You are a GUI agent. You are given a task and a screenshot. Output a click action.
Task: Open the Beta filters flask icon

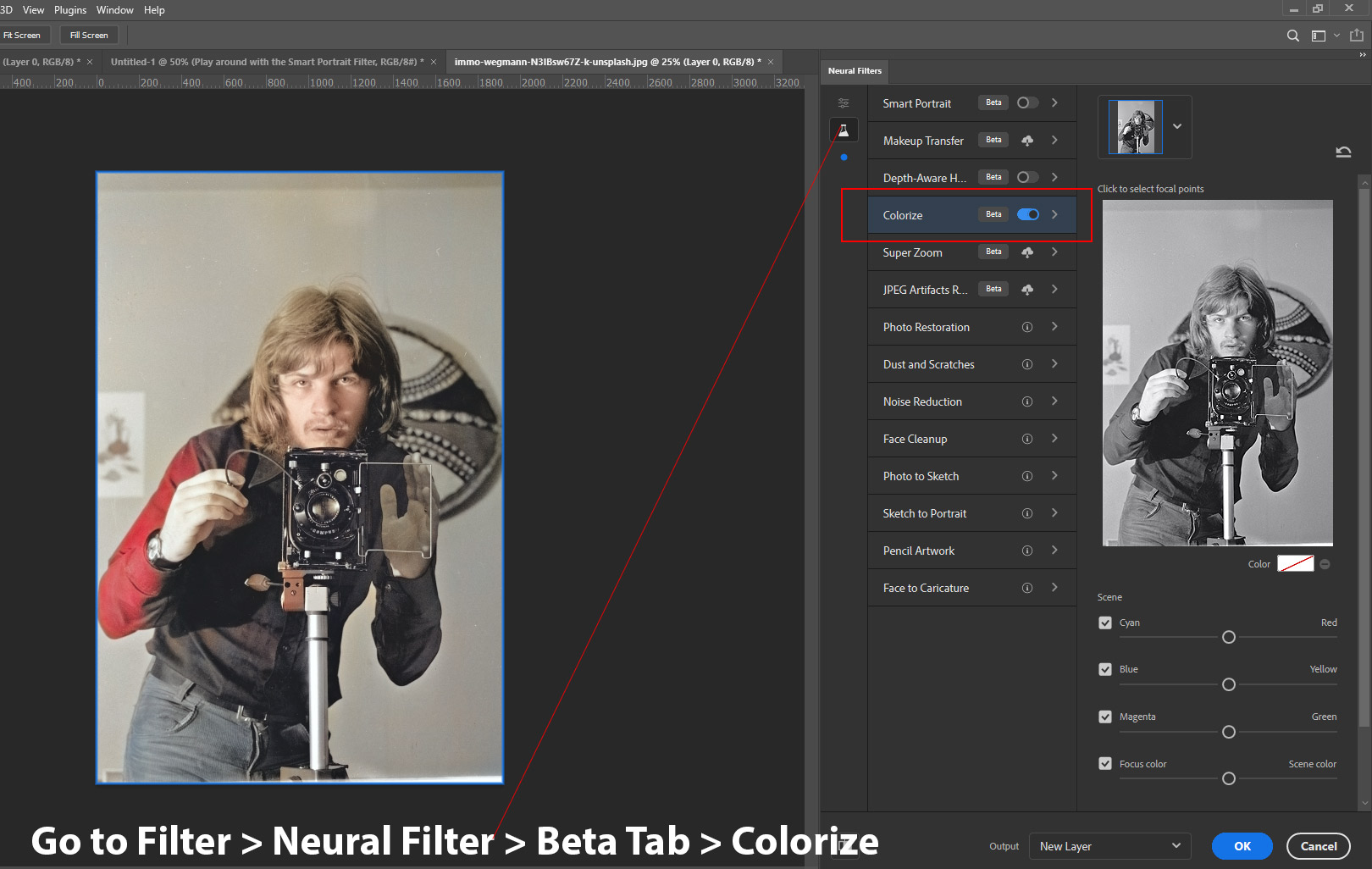844,130
